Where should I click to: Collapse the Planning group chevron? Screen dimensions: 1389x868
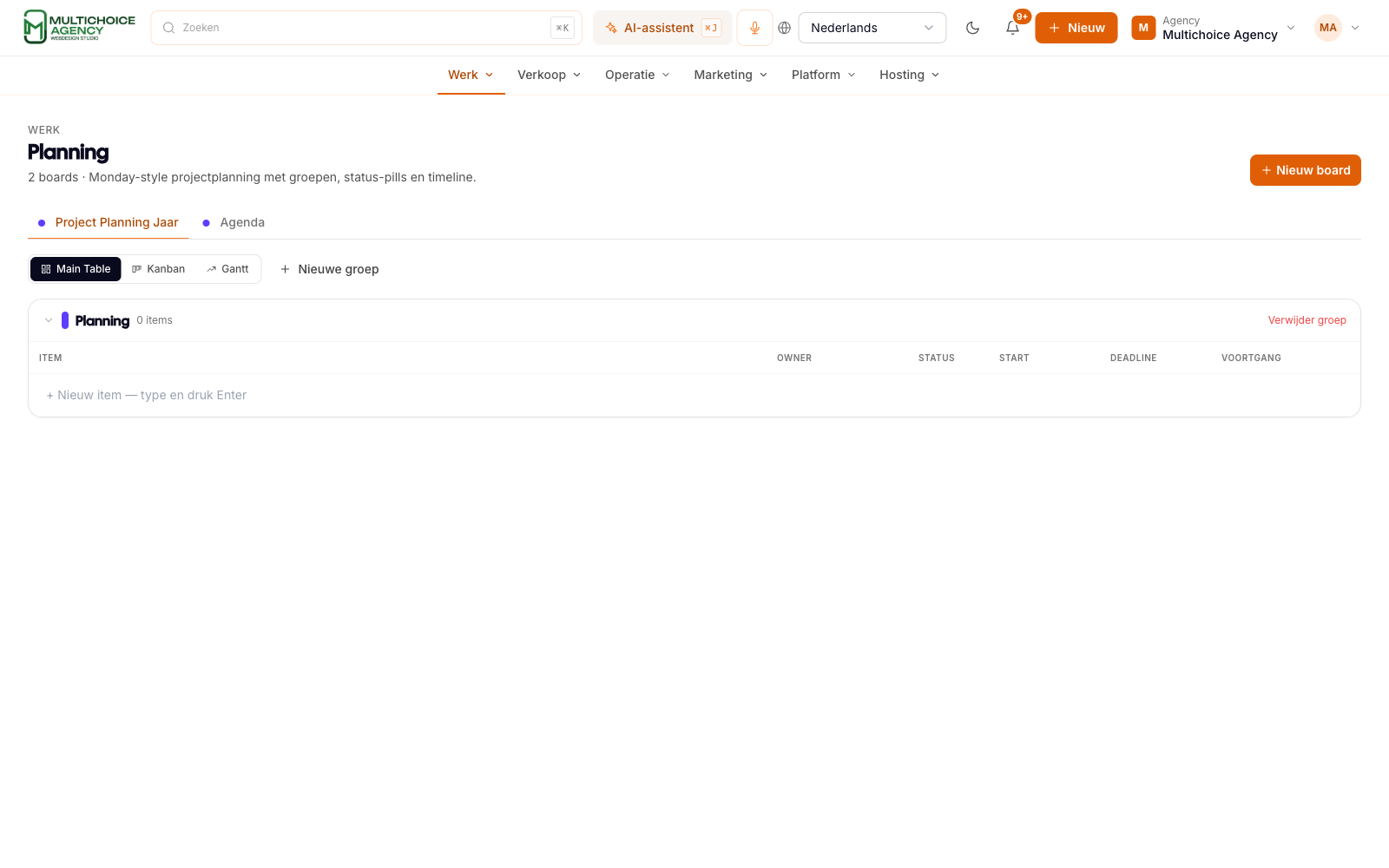49,320
